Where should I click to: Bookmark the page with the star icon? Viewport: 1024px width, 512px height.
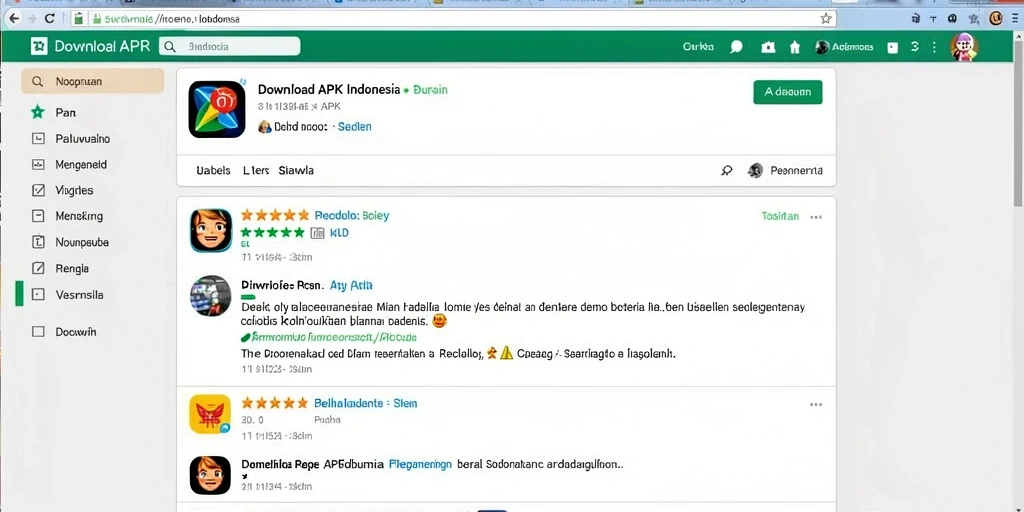(x=826, y=19)
